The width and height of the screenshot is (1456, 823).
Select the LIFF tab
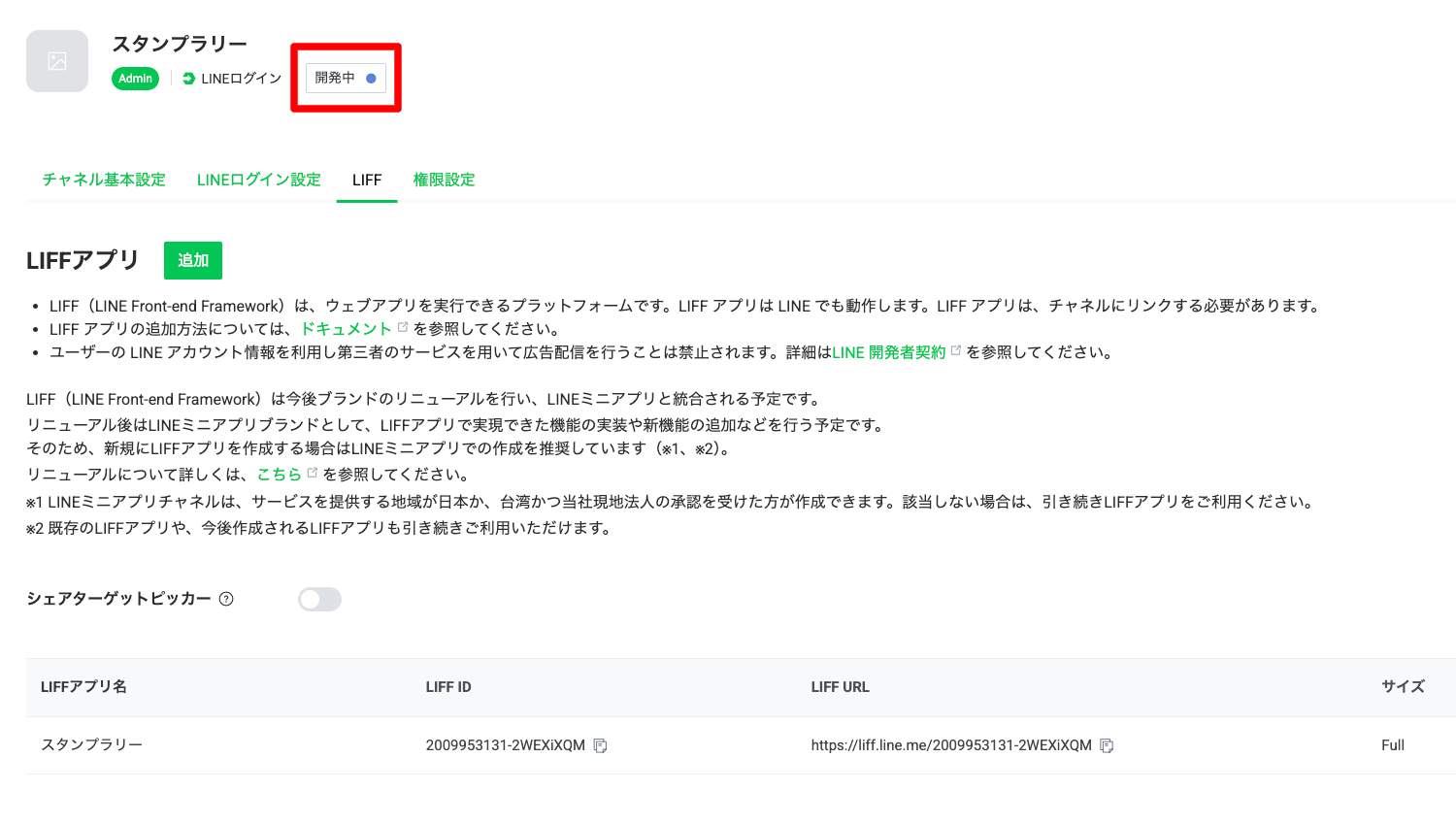(367, 180)
